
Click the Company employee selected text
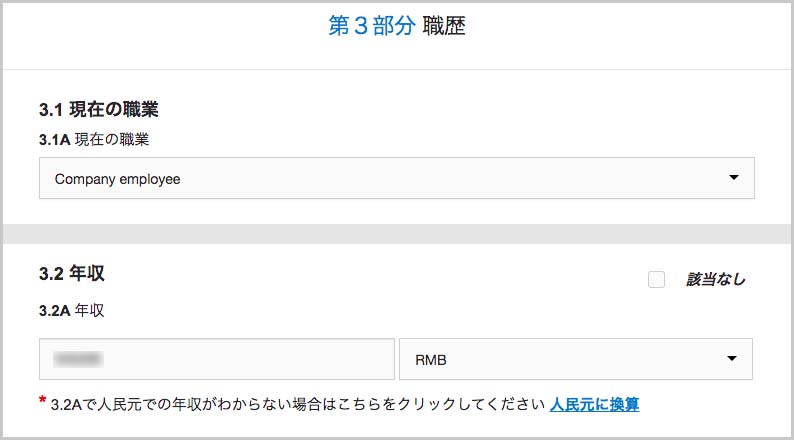(117, 179)
